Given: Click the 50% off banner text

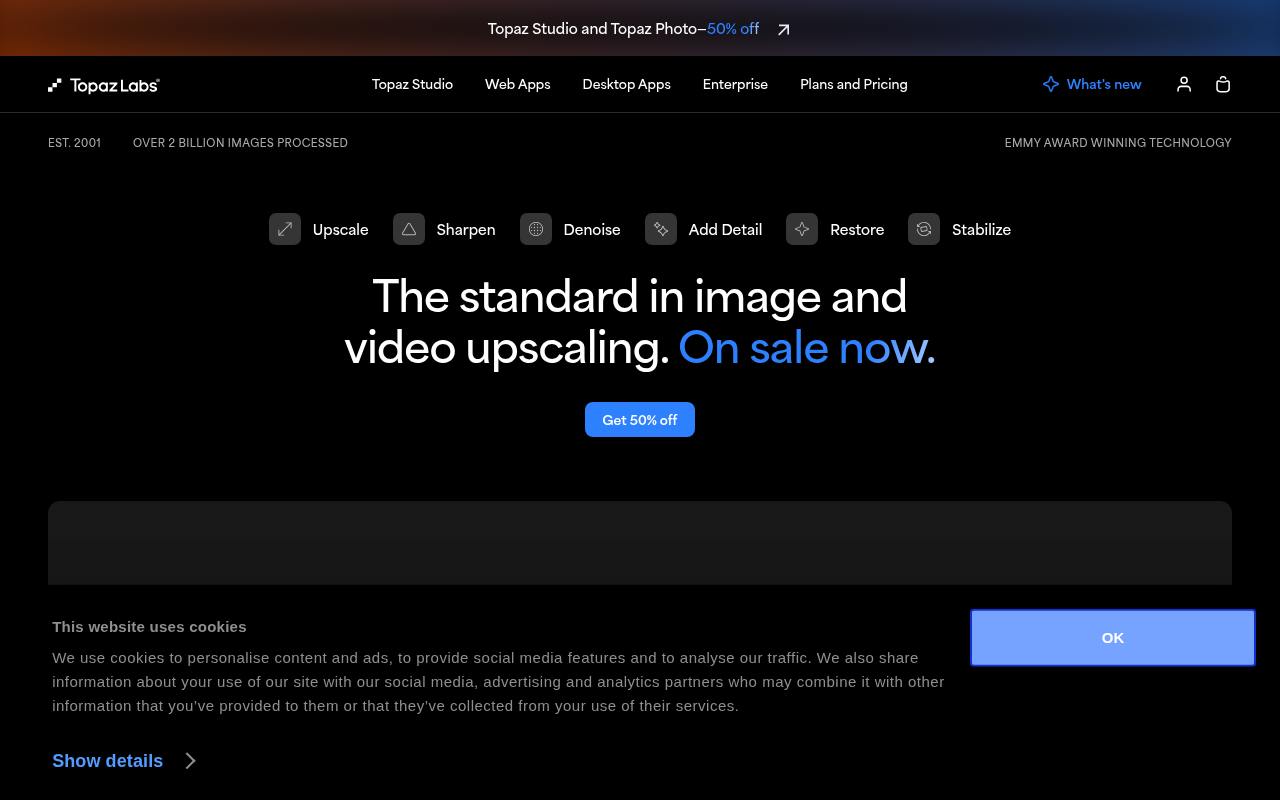Looking at the screenshot, I should coord(733,29).
